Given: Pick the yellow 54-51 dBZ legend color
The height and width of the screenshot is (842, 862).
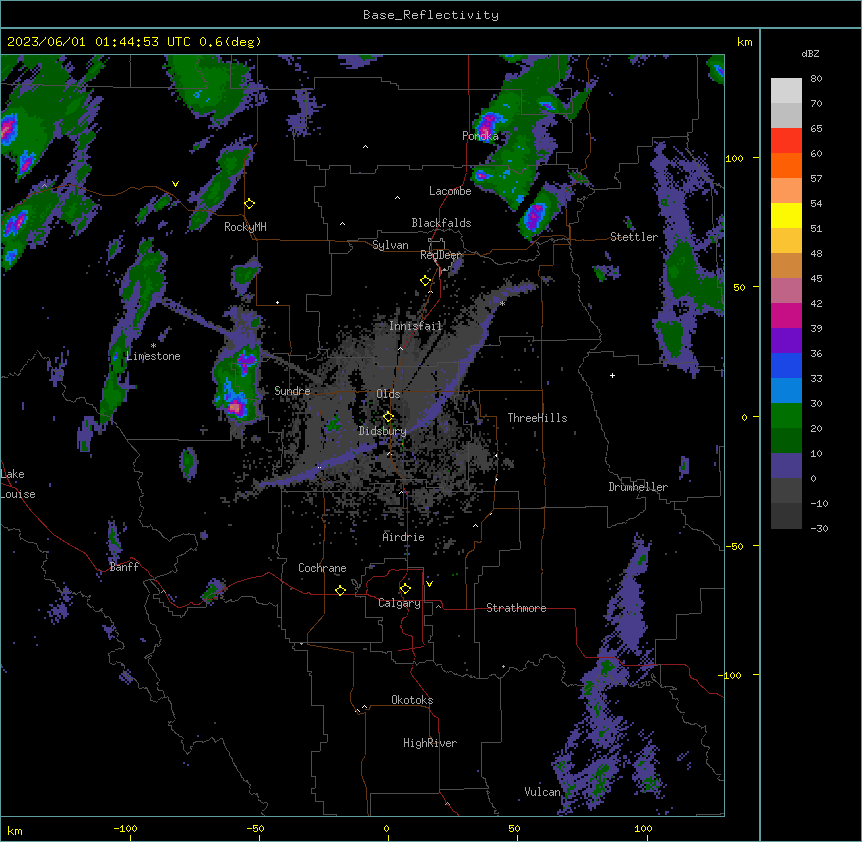Looking at the screenshot, I should 786,215.
